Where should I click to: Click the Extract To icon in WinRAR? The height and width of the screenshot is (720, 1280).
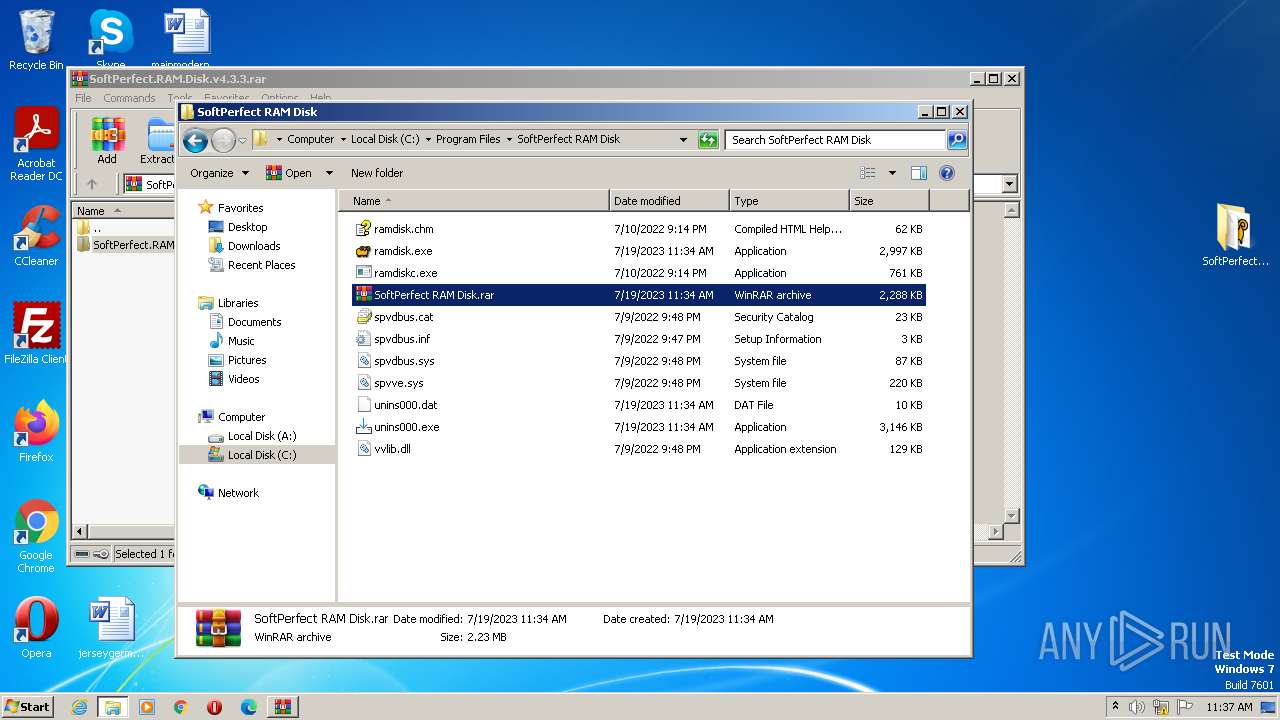pyautogui.click(x=158, y=141)
